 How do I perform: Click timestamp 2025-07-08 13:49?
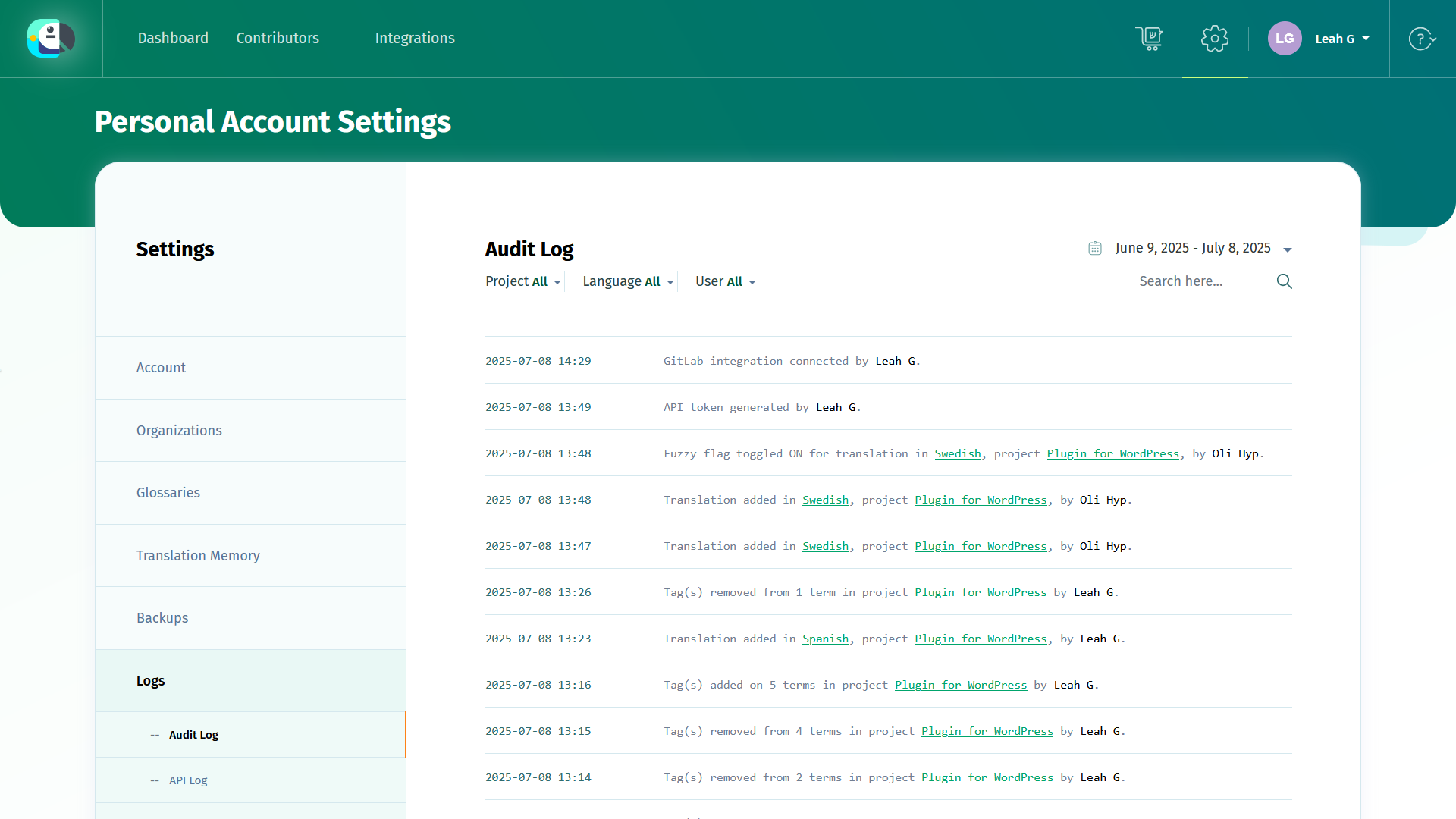[538, 407]
